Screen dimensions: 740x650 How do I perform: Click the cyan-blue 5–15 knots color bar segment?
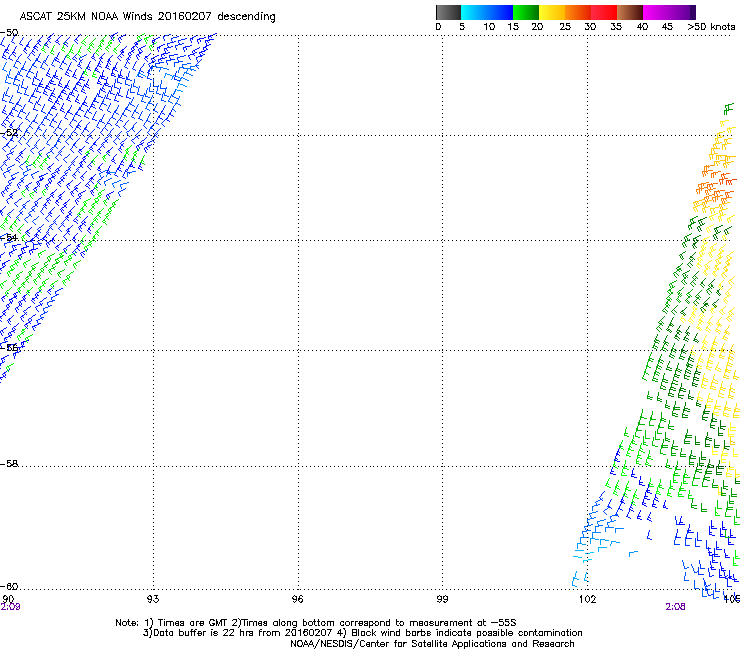click(487, 12)
